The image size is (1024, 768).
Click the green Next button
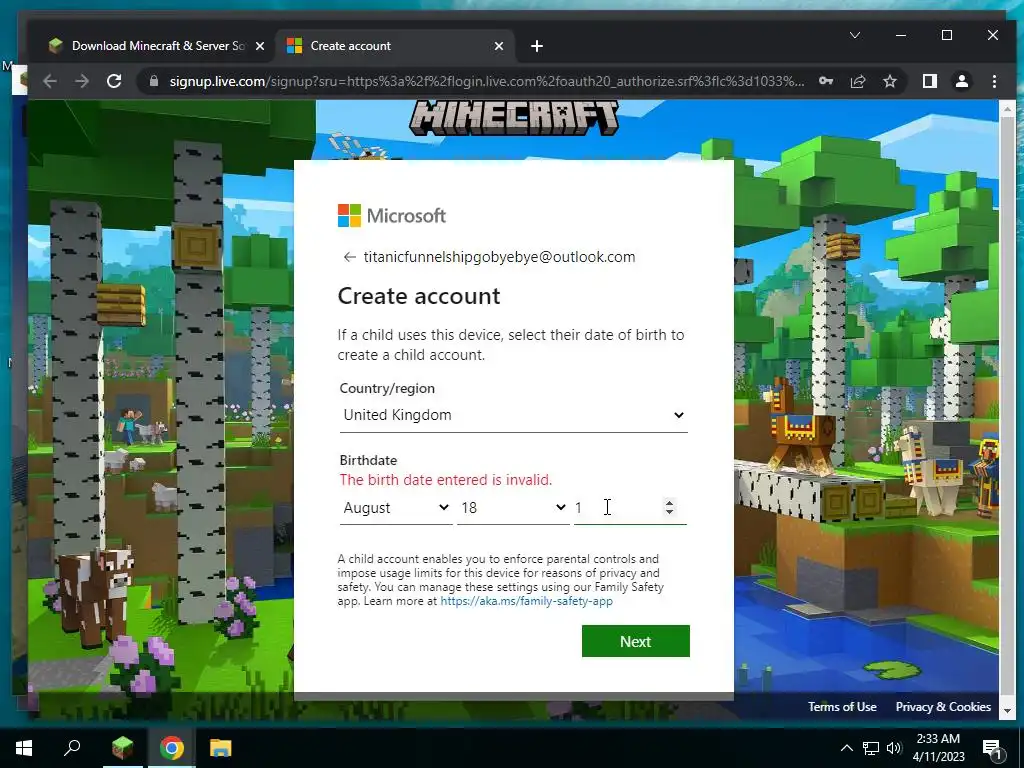tap(635, 641)
